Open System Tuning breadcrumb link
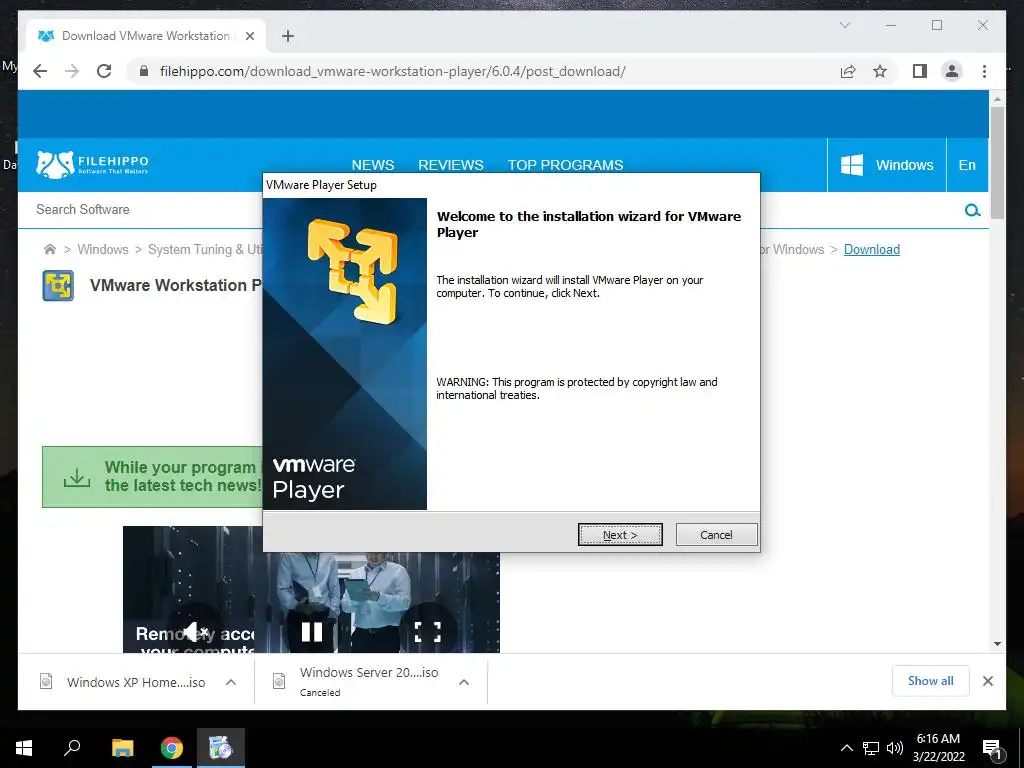The height and width of the screenshot is (768, 1024). click(x=205, y=249)
